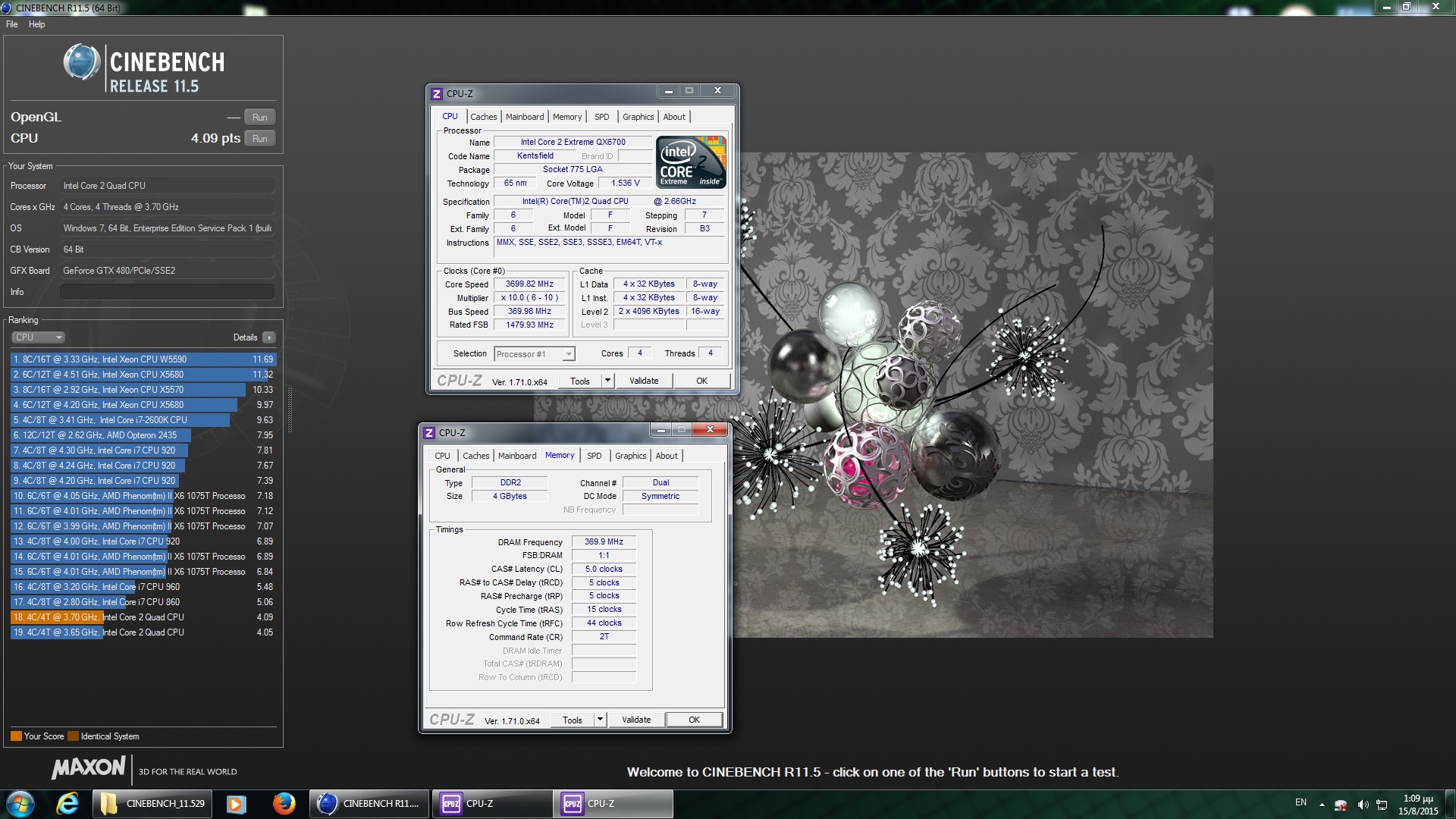Image resolution: width=1456 pixels, height=819 pixels.
Task: Switch to Mainboard tab in upper CPU-Z
Action: point(525,117)
